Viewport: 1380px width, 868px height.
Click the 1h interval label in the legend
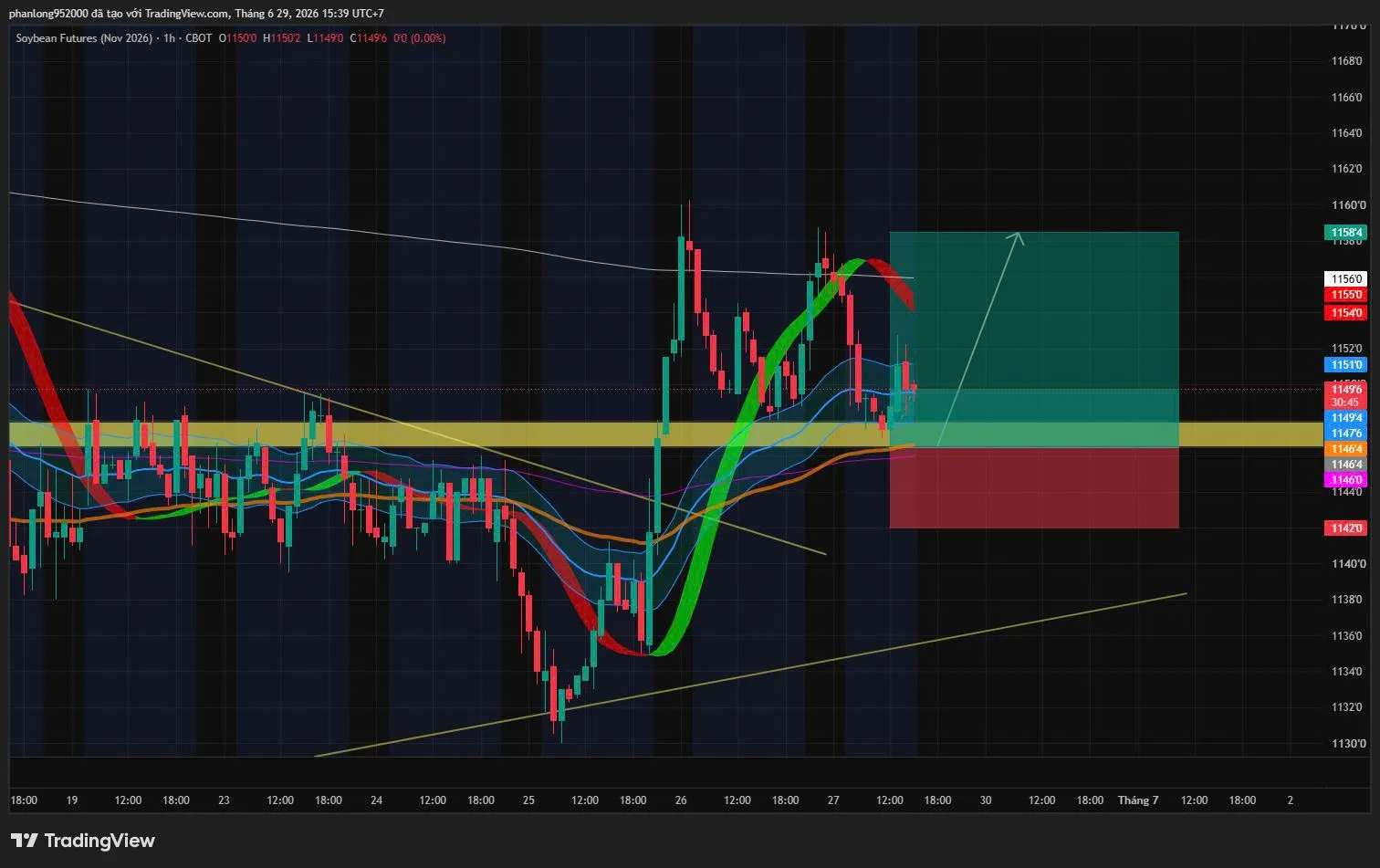pos(169,38)
